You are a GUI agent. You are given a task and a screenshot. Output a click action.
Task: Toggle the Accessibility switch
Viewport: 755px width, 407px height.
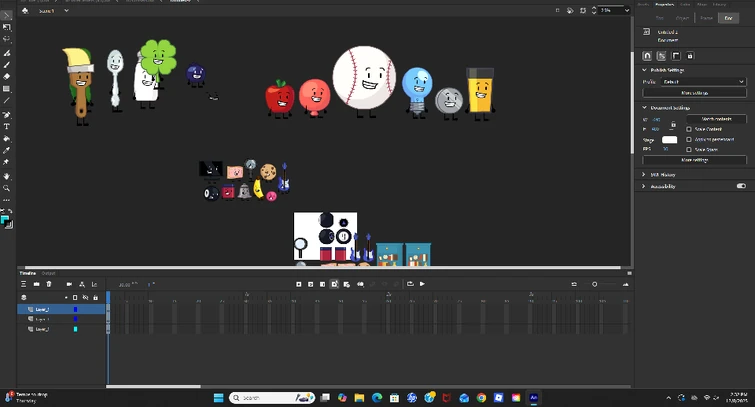[741, 186]
